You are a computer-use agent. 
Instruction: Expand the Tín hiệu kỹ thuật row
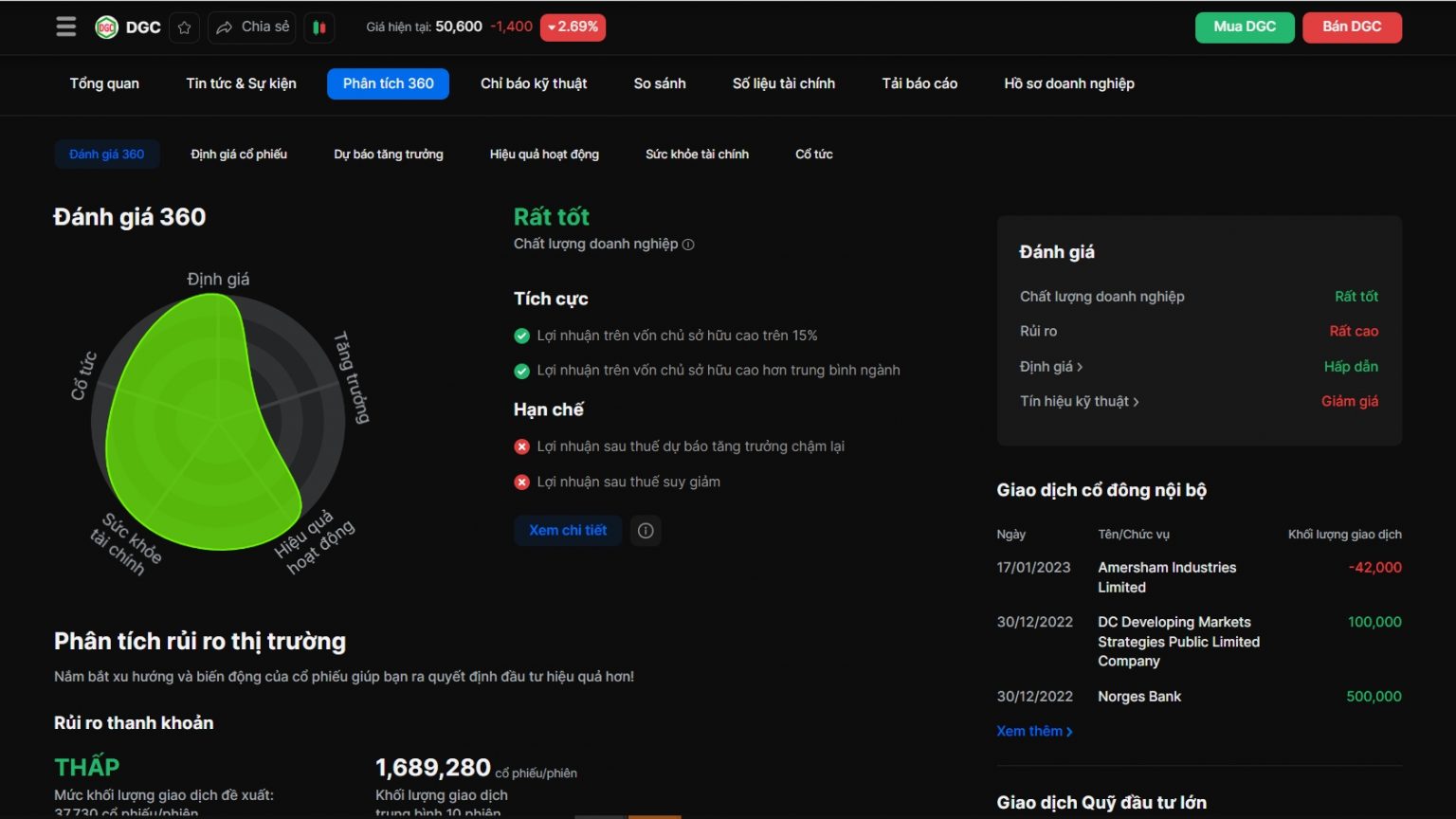point(1079,402)
